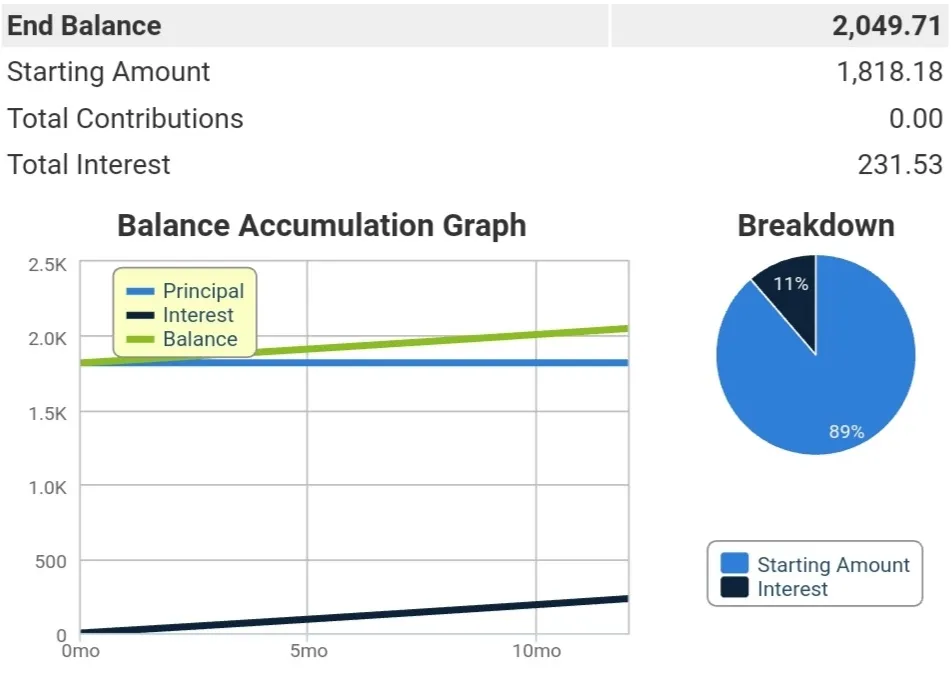The width and height of the screenshot is (951, 675).
Task: Click the Total Interest value 231.53
Action: 900,165
